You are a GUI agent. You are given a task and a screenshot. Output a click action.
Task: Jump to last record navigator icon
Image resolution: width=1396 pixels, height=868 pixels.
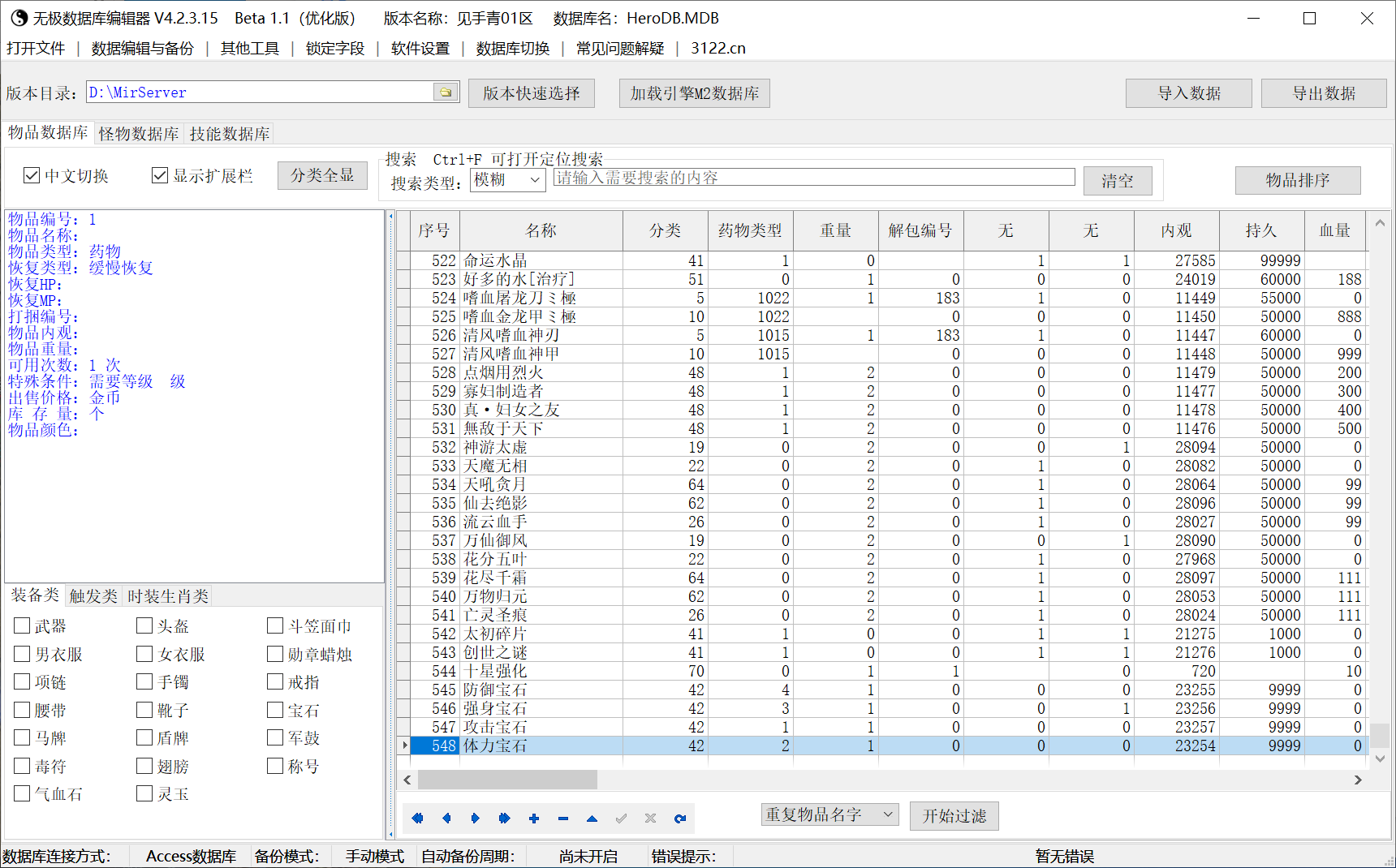click(505, 819)
